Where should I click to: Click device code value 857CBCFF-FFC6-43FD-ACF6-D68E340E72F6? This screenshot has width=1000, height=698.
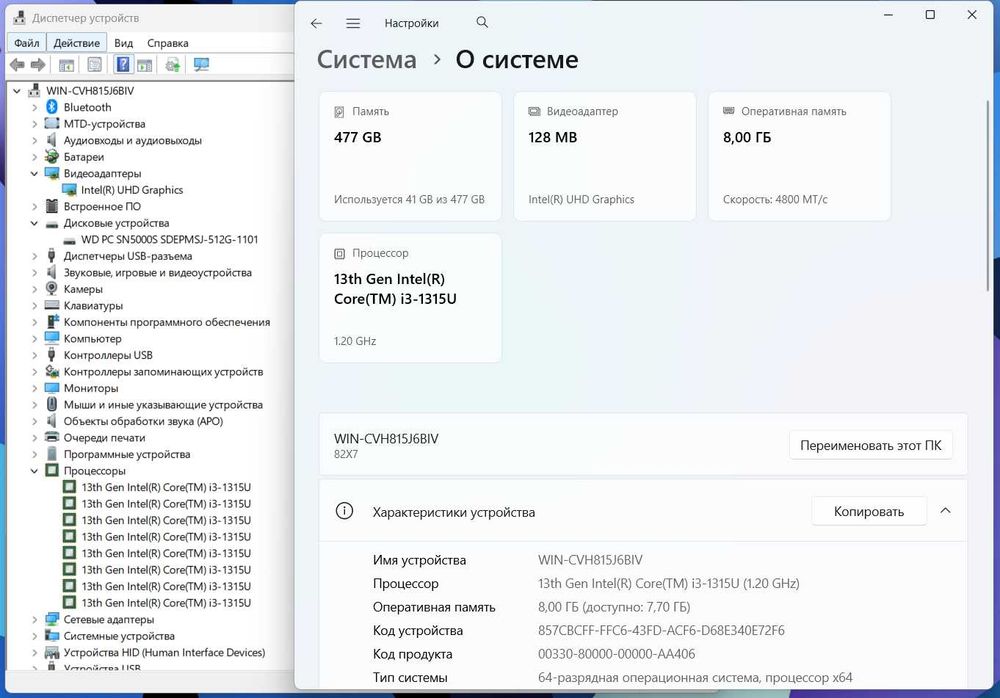661,630
